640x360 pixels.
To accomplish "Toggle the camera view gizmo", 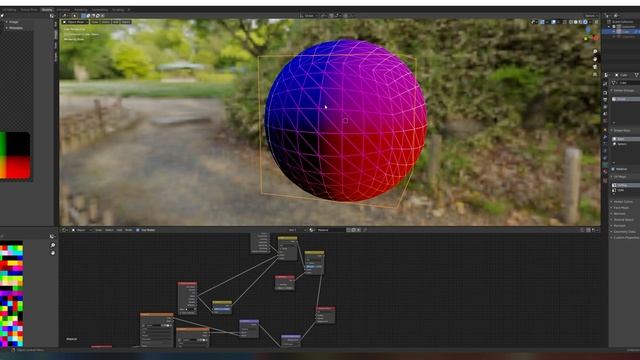I will 595,67.
